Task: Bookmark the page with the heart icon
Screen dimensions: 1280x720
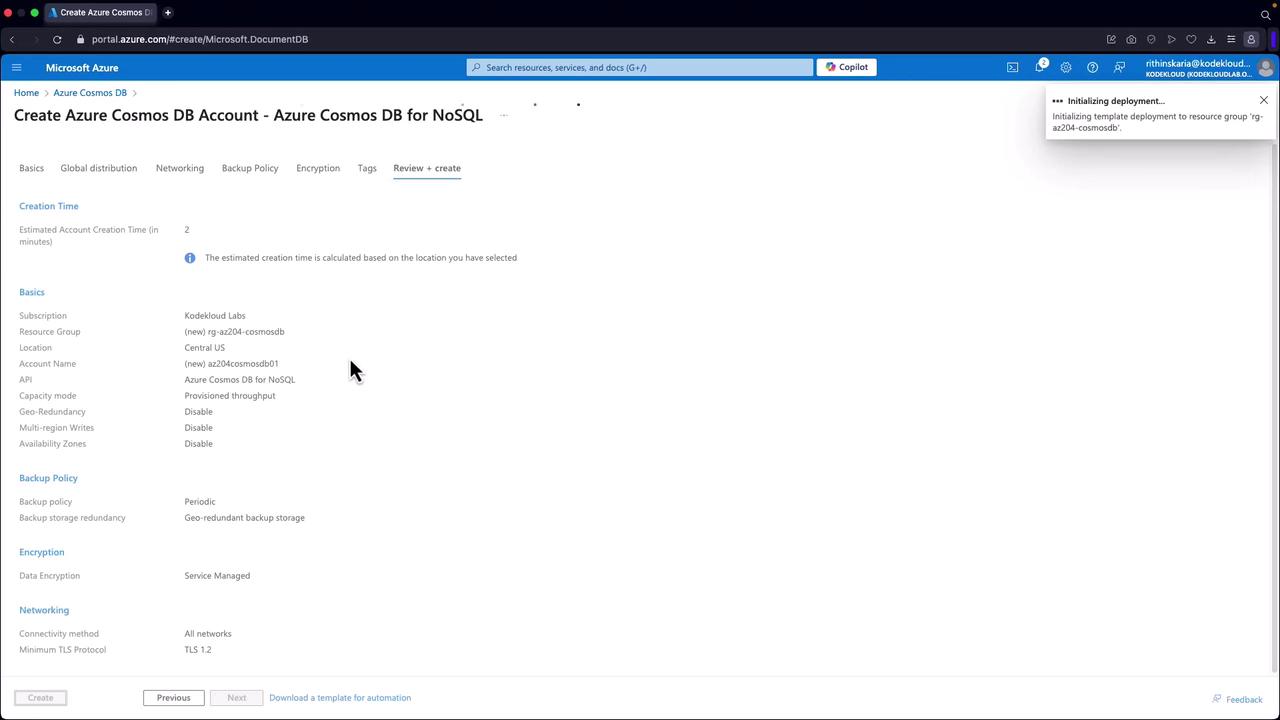Action: point(1191,39)
